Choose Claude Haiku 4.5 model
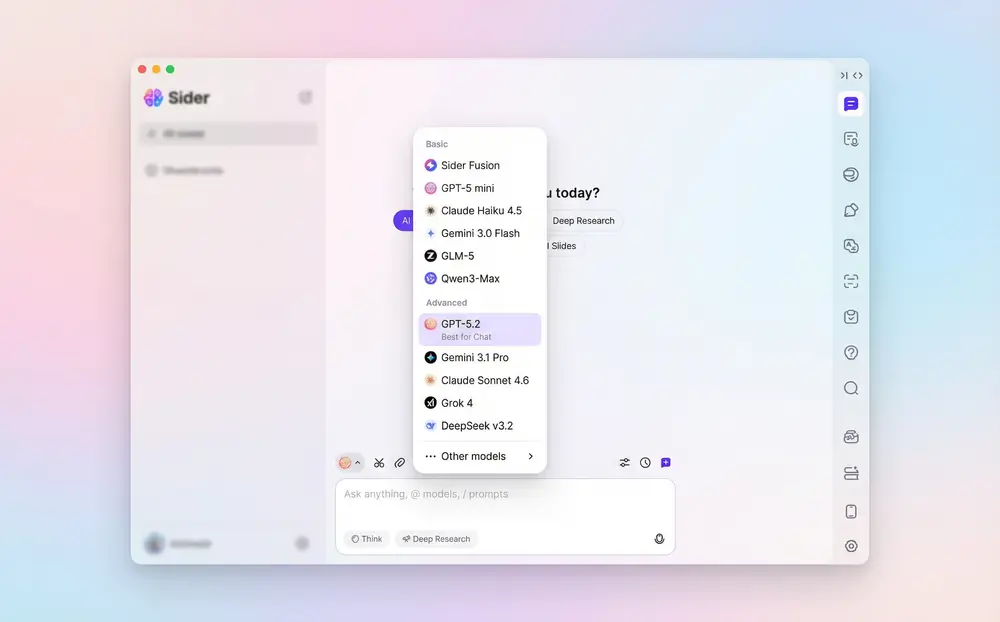This screenshot has height=622, width=1000. [x=480, y=211]
